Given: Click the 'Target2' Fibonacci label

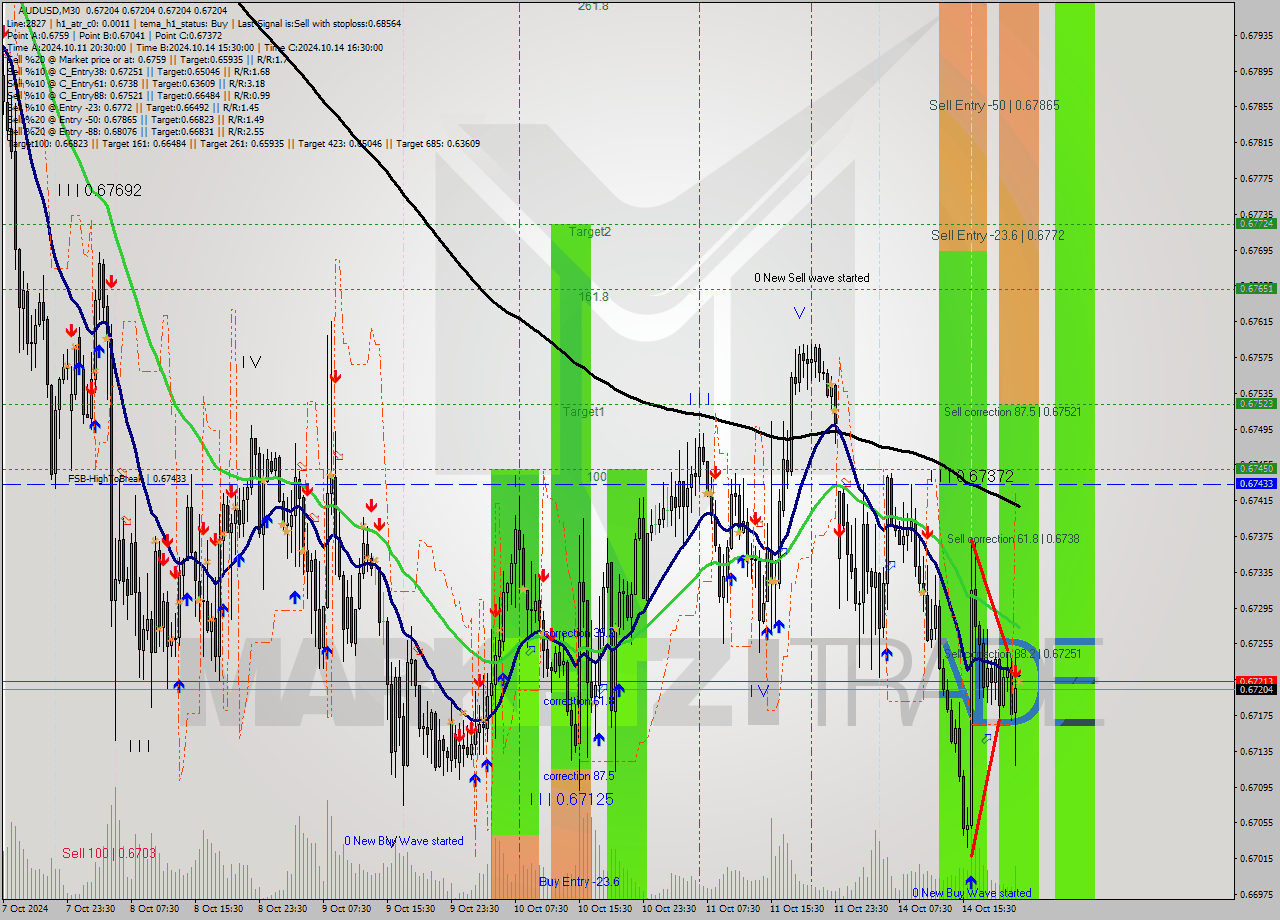Looking at the screenshot, I should tap(589, 231).
